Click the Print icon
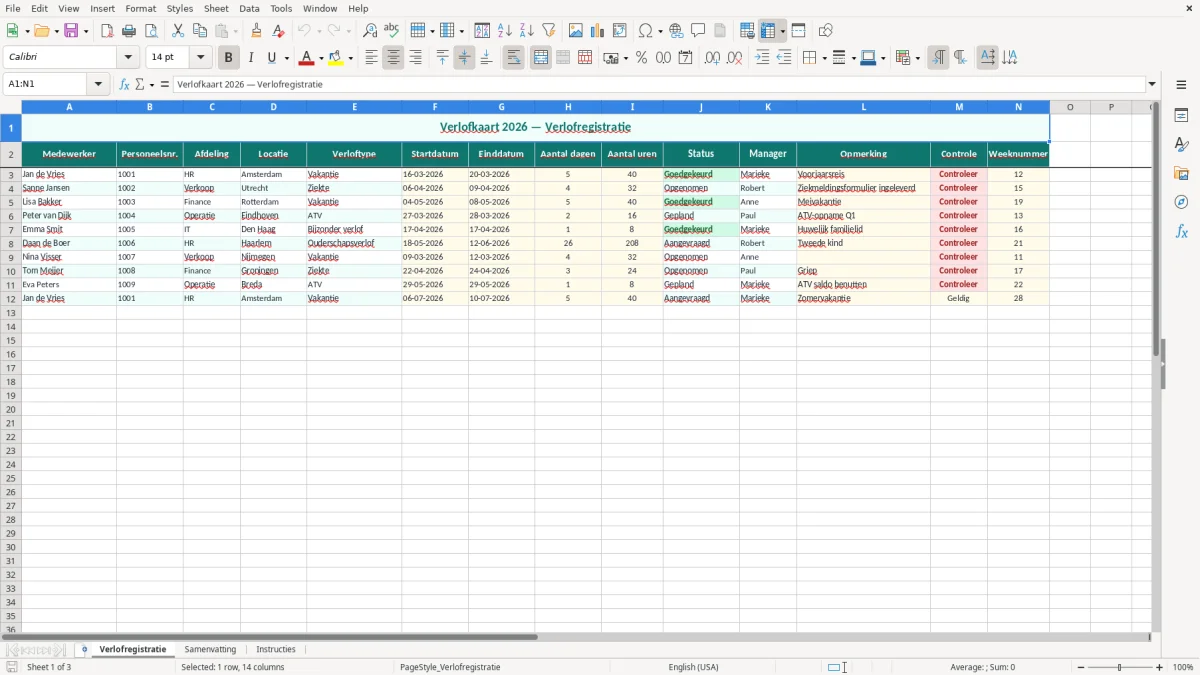The width and height of the screenshot is (1200, 675). pyautogui.click(x=129, y=31)
